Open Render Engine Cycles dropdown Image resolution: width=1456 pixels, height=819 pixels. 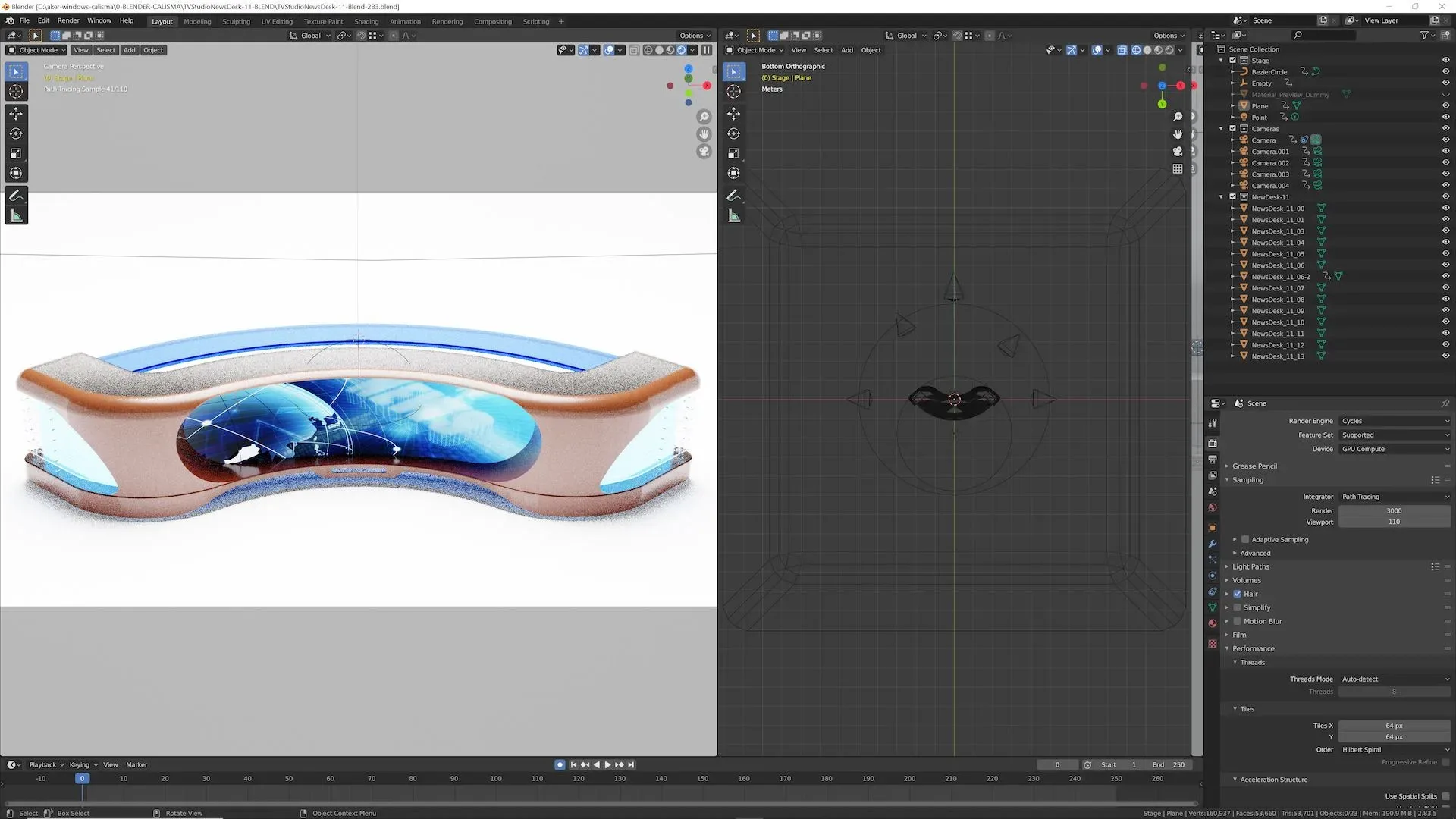[1394, 421]
